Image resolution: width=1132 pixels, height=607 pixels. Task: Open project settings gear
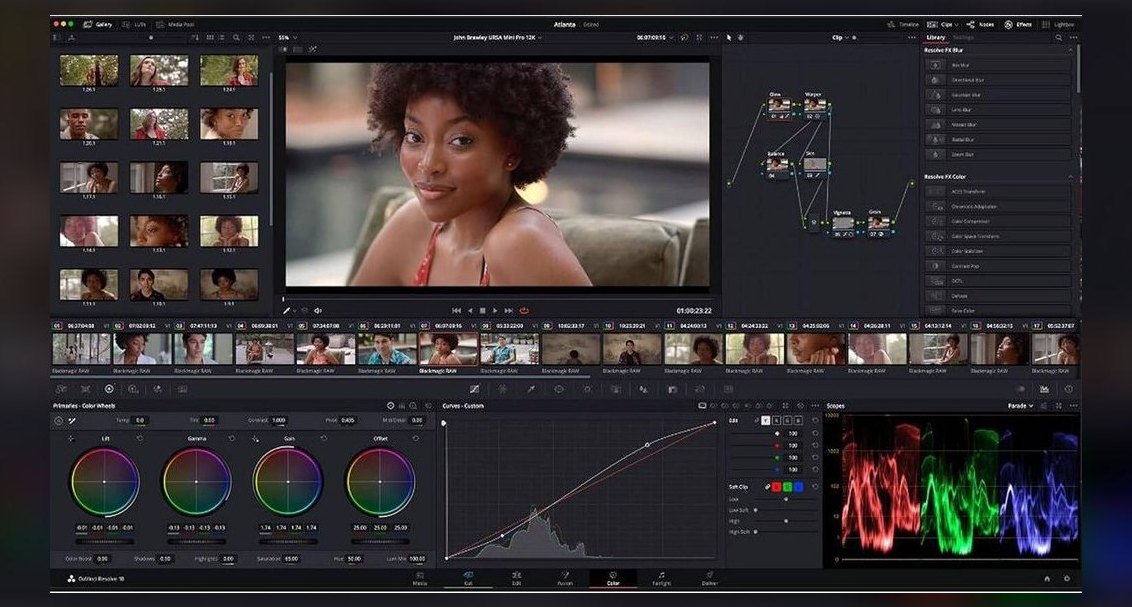point(1066,578)
